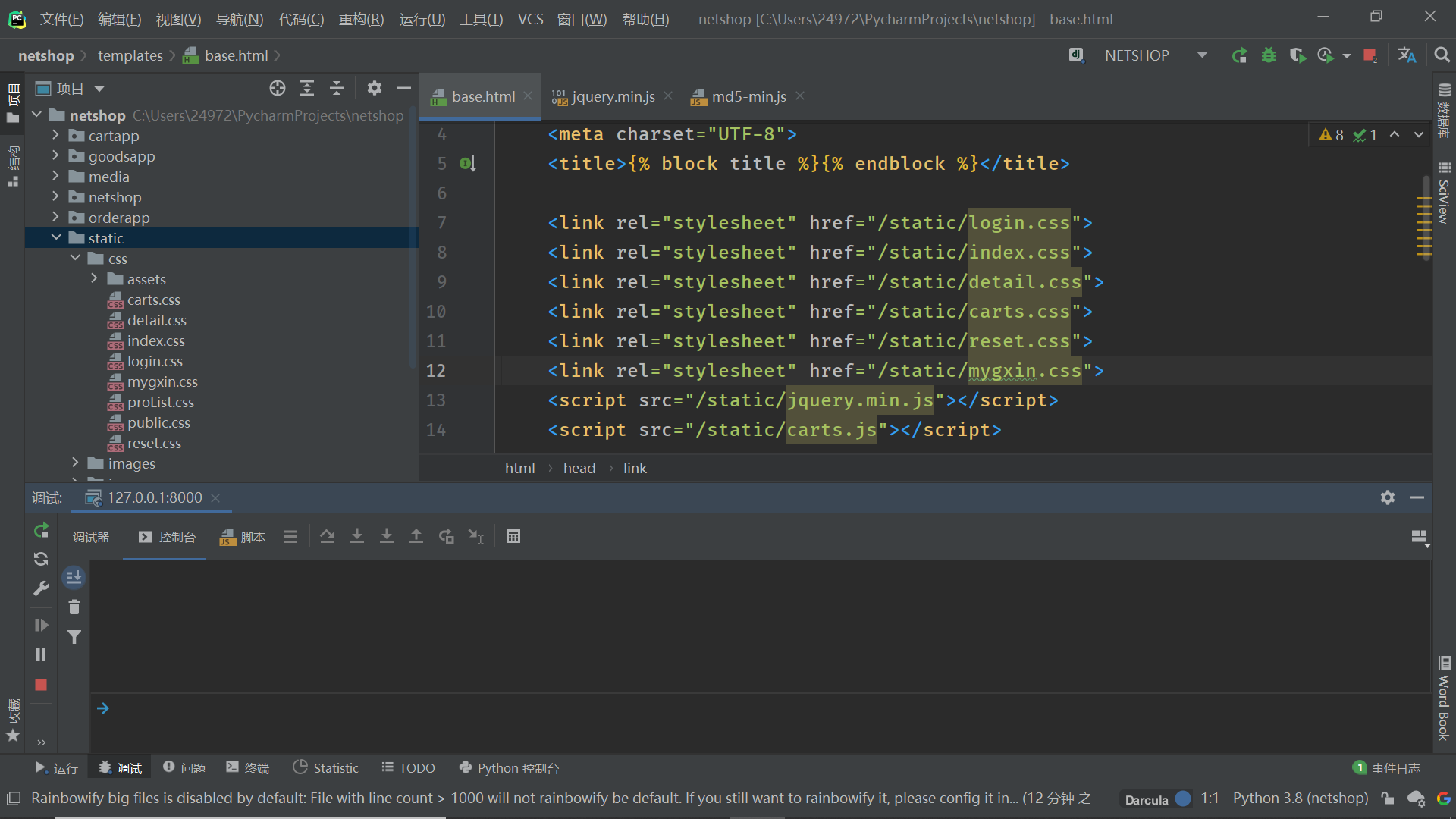Open 重构(R) menu

click(x=361, y=19)
